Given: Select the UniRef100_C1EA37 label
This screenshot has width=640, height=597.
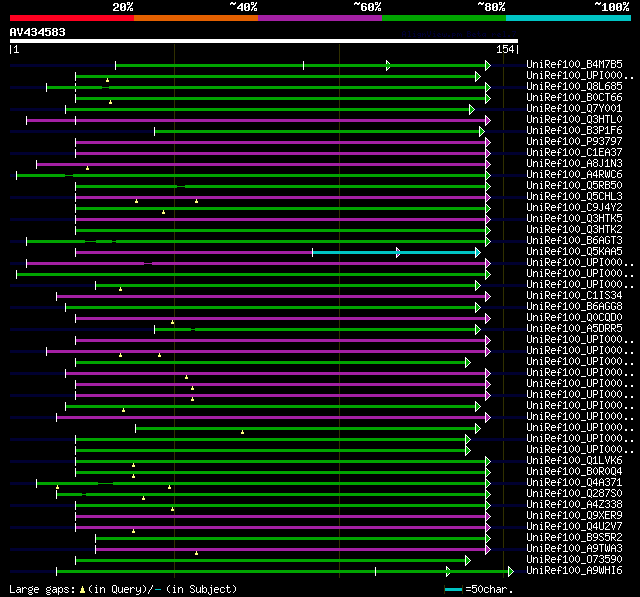Looking at the screenshot, I should [x=574, y=153].
